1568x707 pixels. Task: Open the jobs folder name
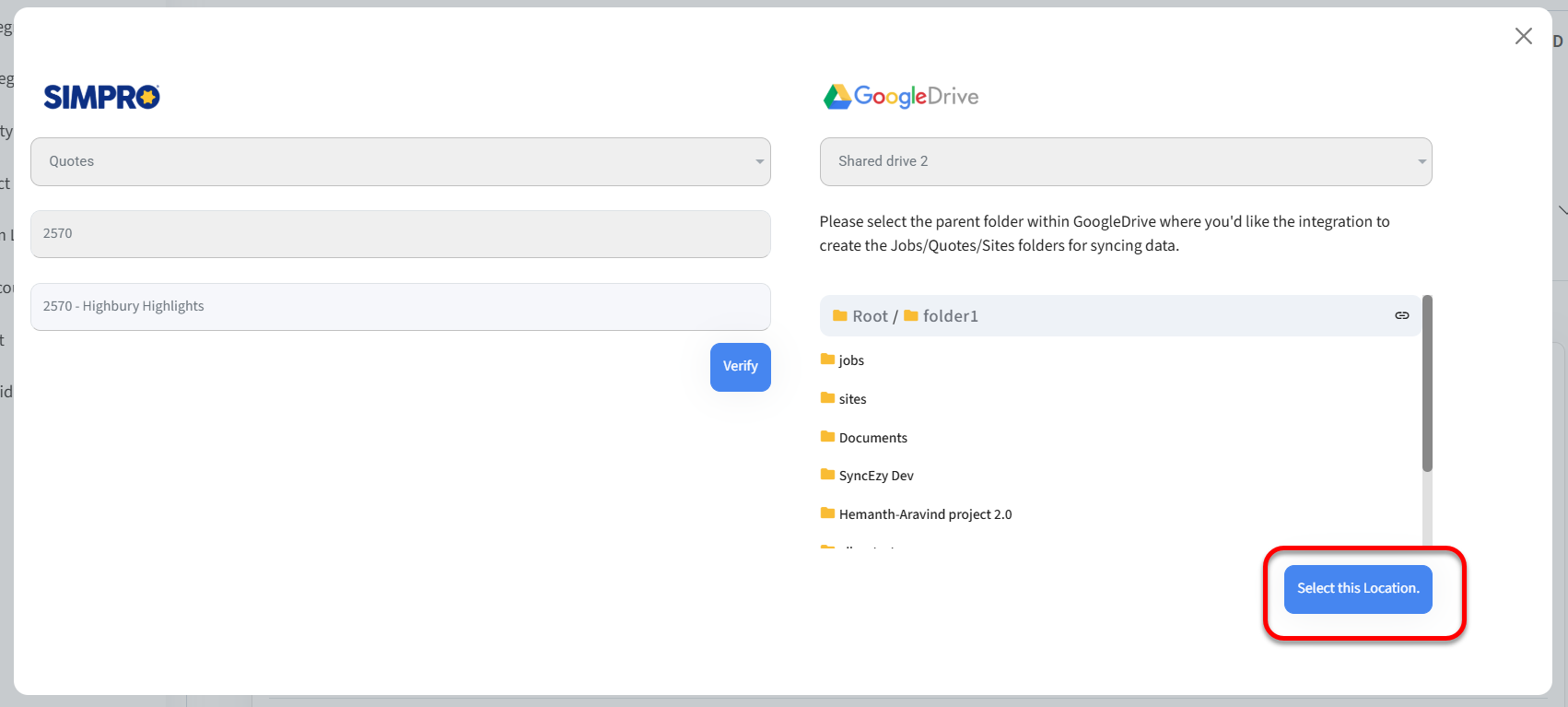851,360
